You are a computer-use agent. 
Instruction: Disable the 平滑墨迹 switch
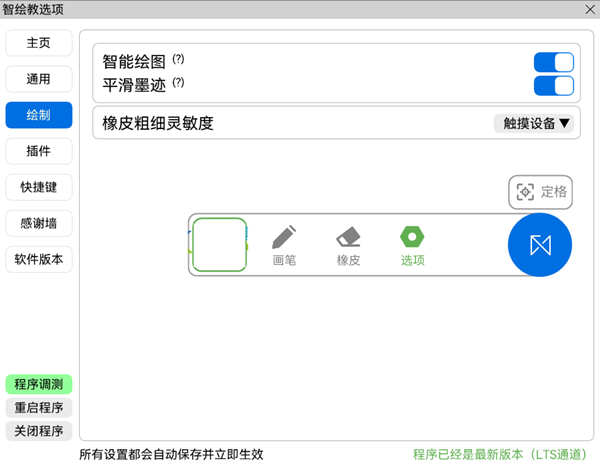pos(553,86)
